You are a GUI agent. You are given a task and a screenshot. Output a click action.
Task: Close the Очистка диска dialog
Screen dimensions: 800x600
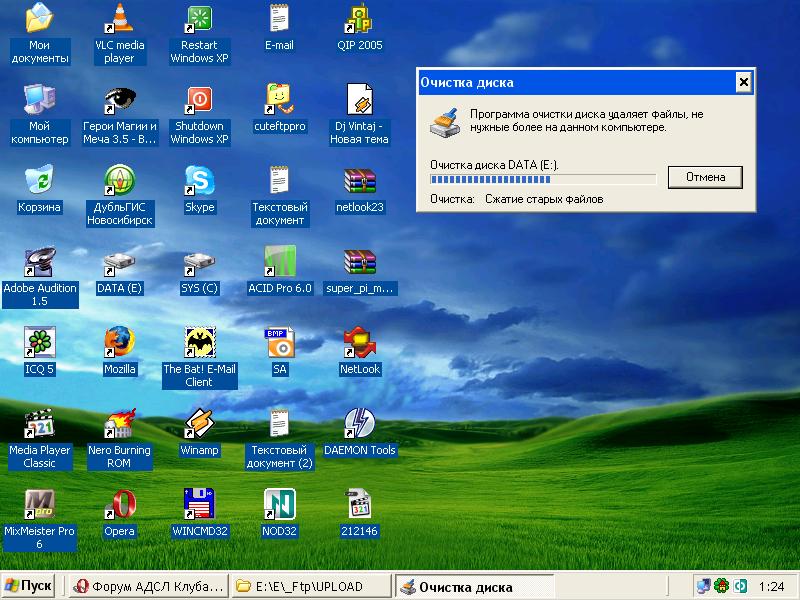[x=743, y=82]
